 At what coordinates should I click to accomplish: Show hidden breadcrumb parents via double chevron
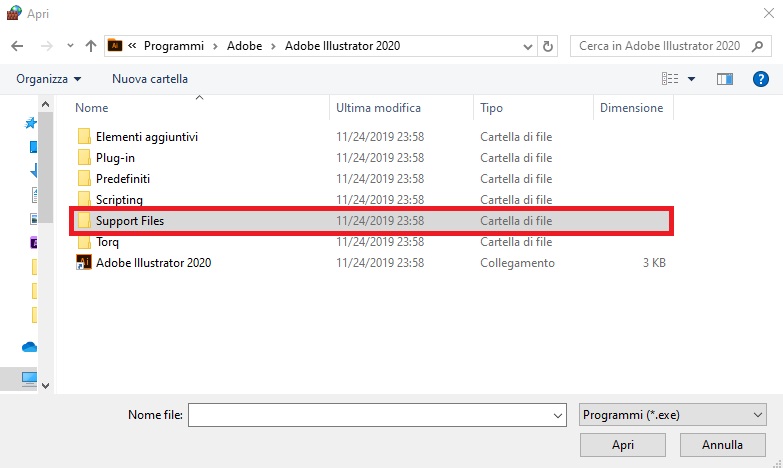point(132,46)
